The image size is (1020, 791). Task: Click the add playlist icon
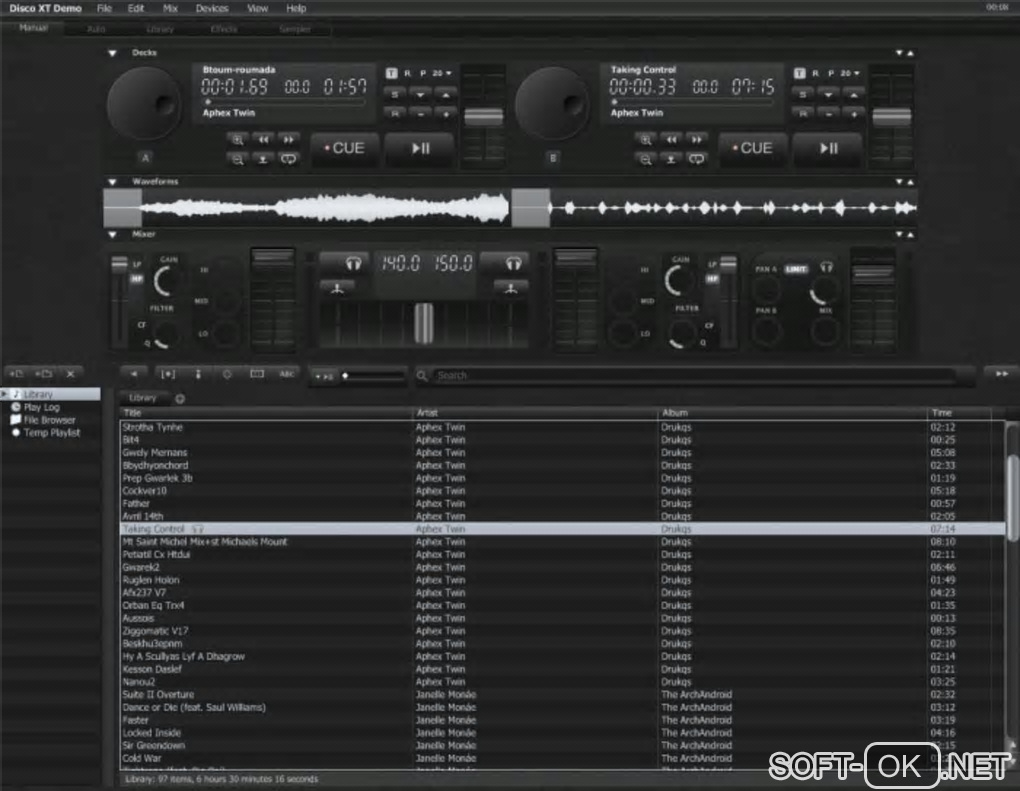point(16,374)
